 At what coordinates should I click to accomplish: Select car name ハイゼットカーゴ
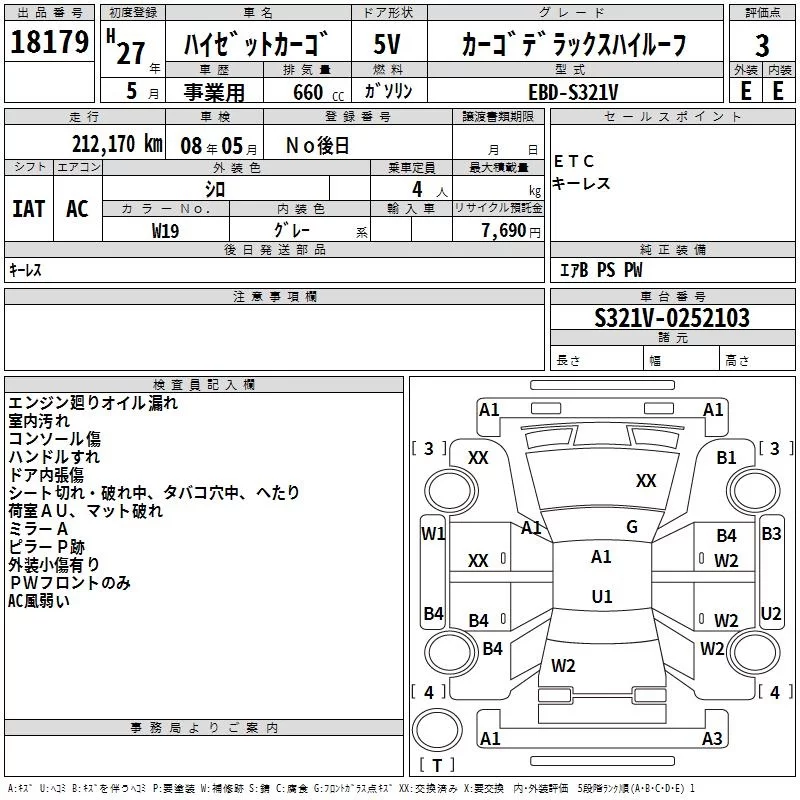pyautogui.click(x=258, y=44)
